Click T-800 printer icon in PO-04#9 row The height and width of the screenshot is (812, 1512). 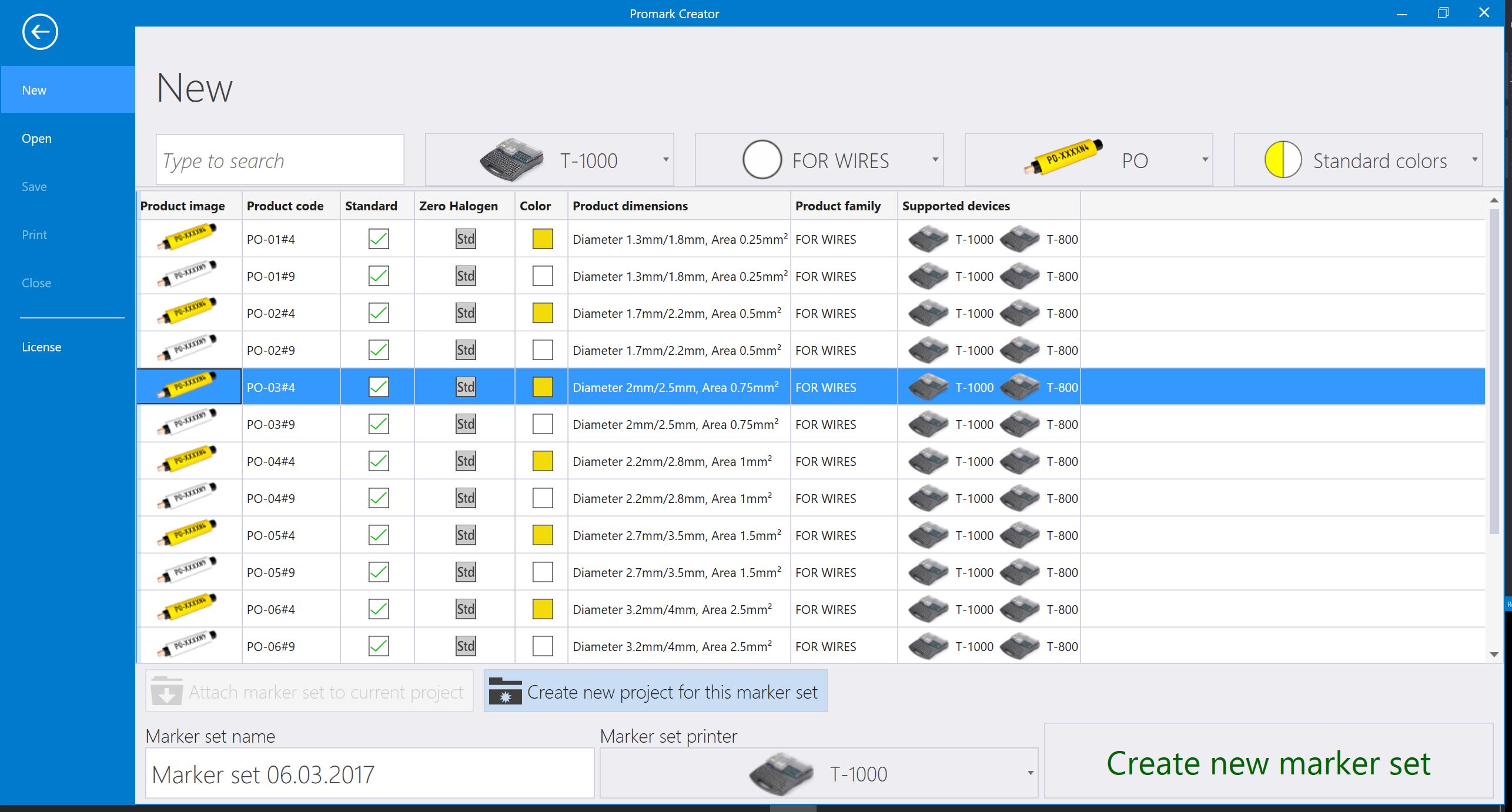coord(1020,498)
